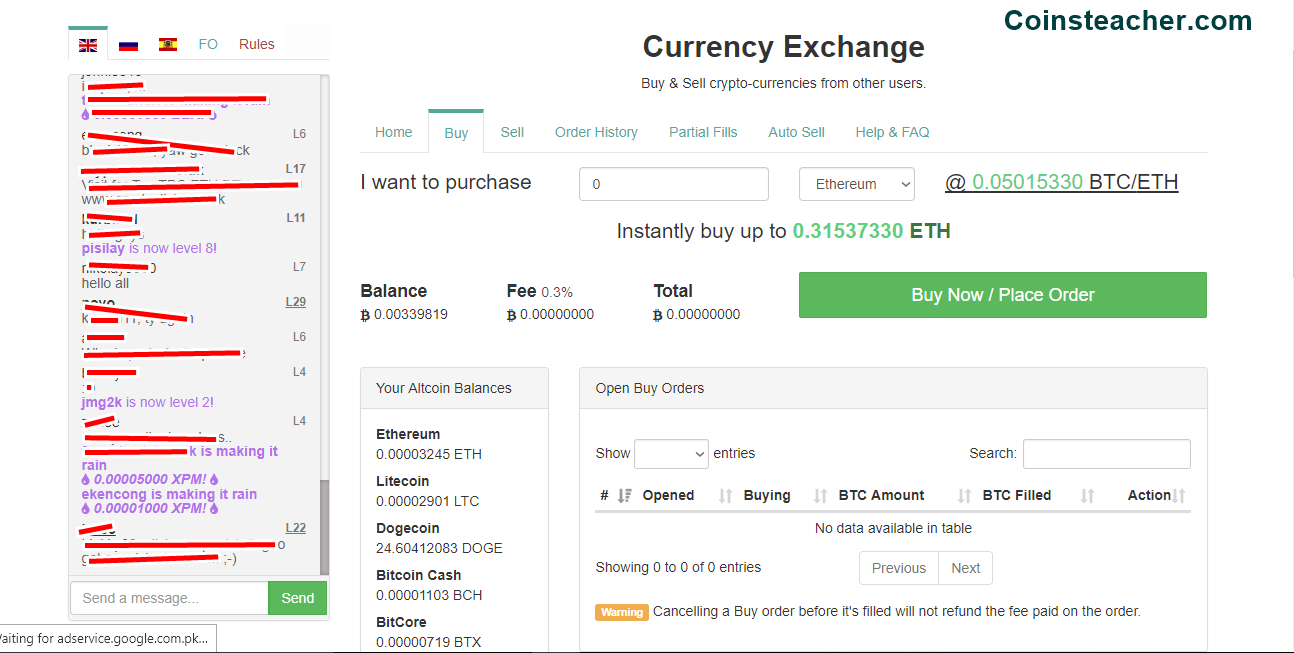Viewport: 1294px width, 653px height.
Task: Switch to the Order History tab
Action: tap(596, 132)
